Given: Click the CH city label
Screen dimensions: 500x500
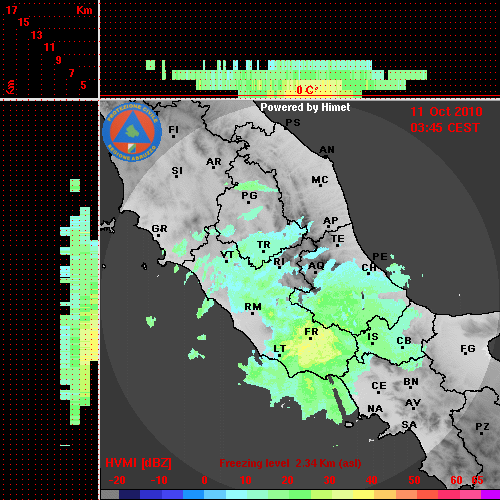Looking at the screenshot, I should click(x=369, y=268).
